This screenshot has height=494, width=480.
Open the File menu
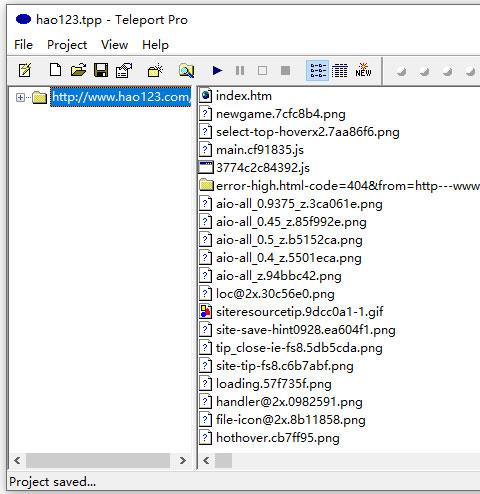(x=23, y=45)
